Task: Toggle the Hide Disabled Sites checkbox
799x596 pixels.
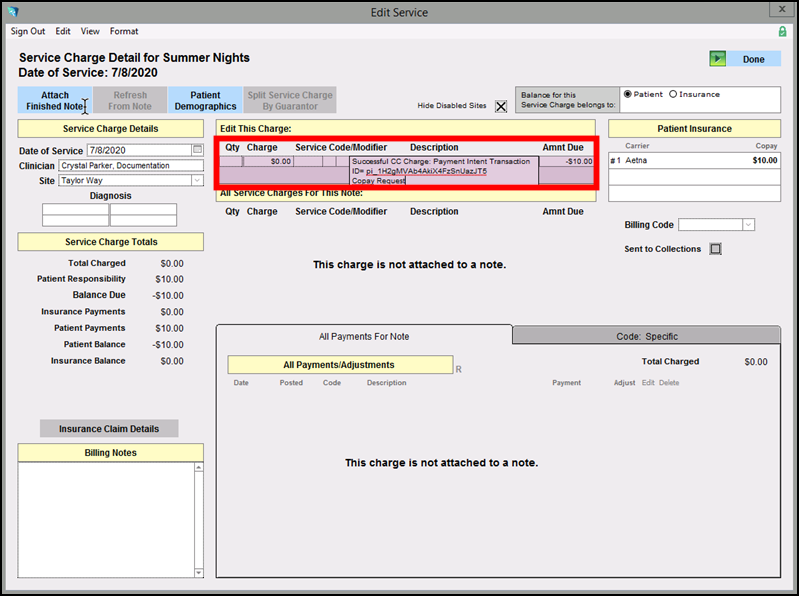Action: [x=501, y=107]
